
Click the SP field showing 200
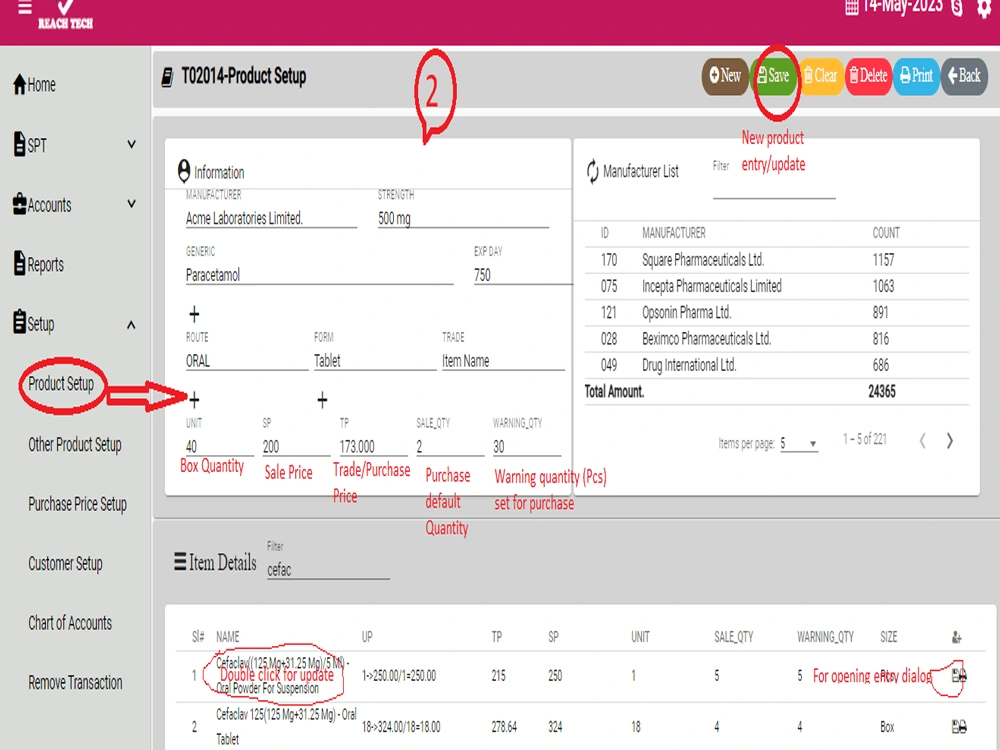click(296, 446)
